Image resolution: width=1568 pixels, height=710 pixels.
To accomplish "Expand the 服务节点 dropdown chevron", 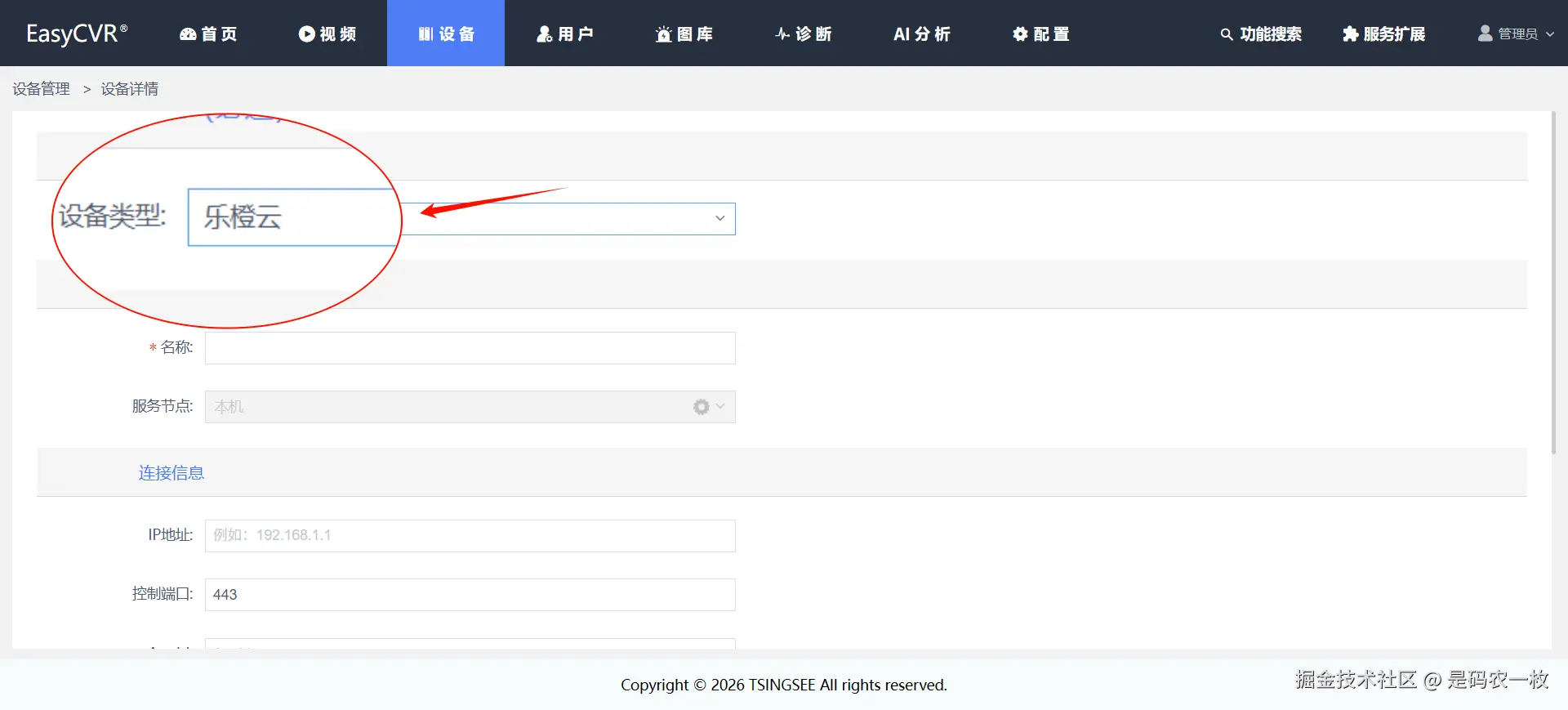I will pyautogui.click(x=720, y=406).
